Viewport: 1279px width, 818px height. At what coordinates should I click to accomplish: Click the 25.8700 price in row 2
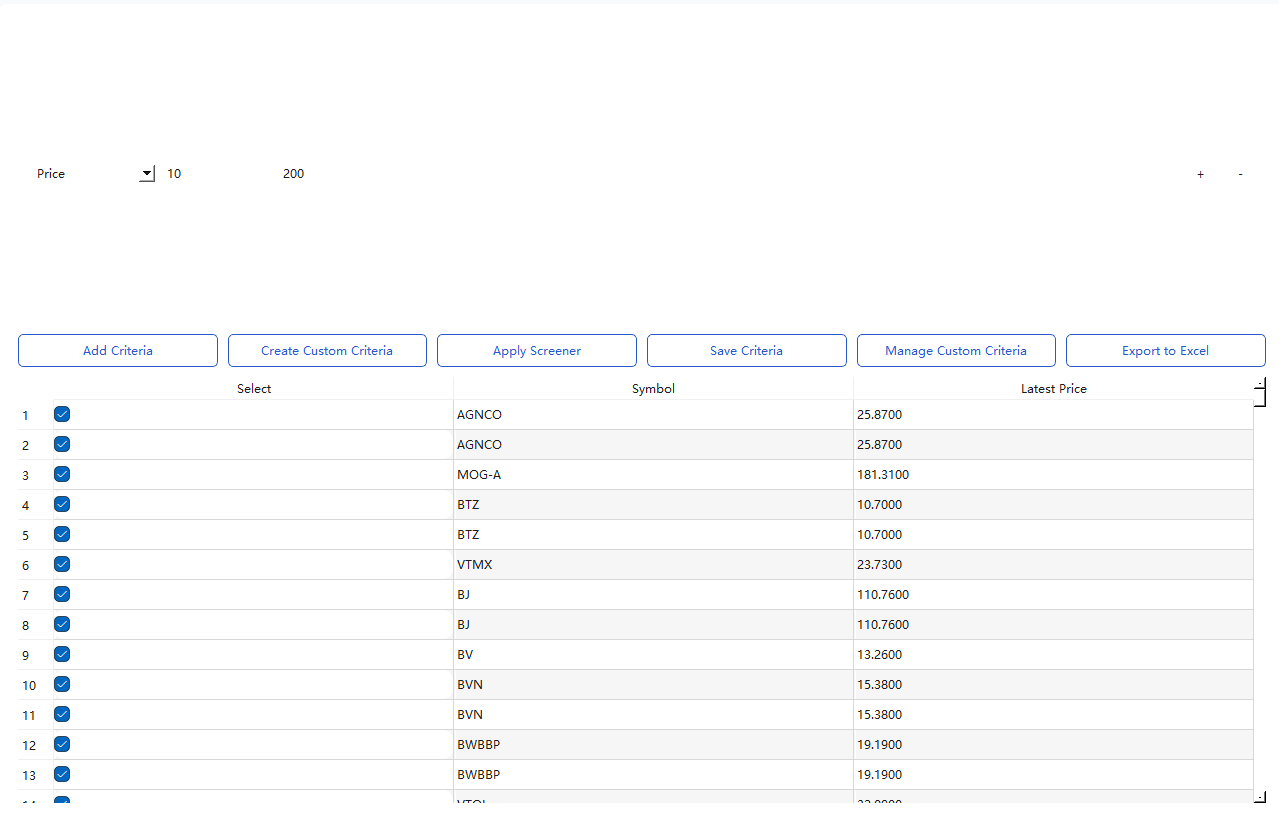1053,445
